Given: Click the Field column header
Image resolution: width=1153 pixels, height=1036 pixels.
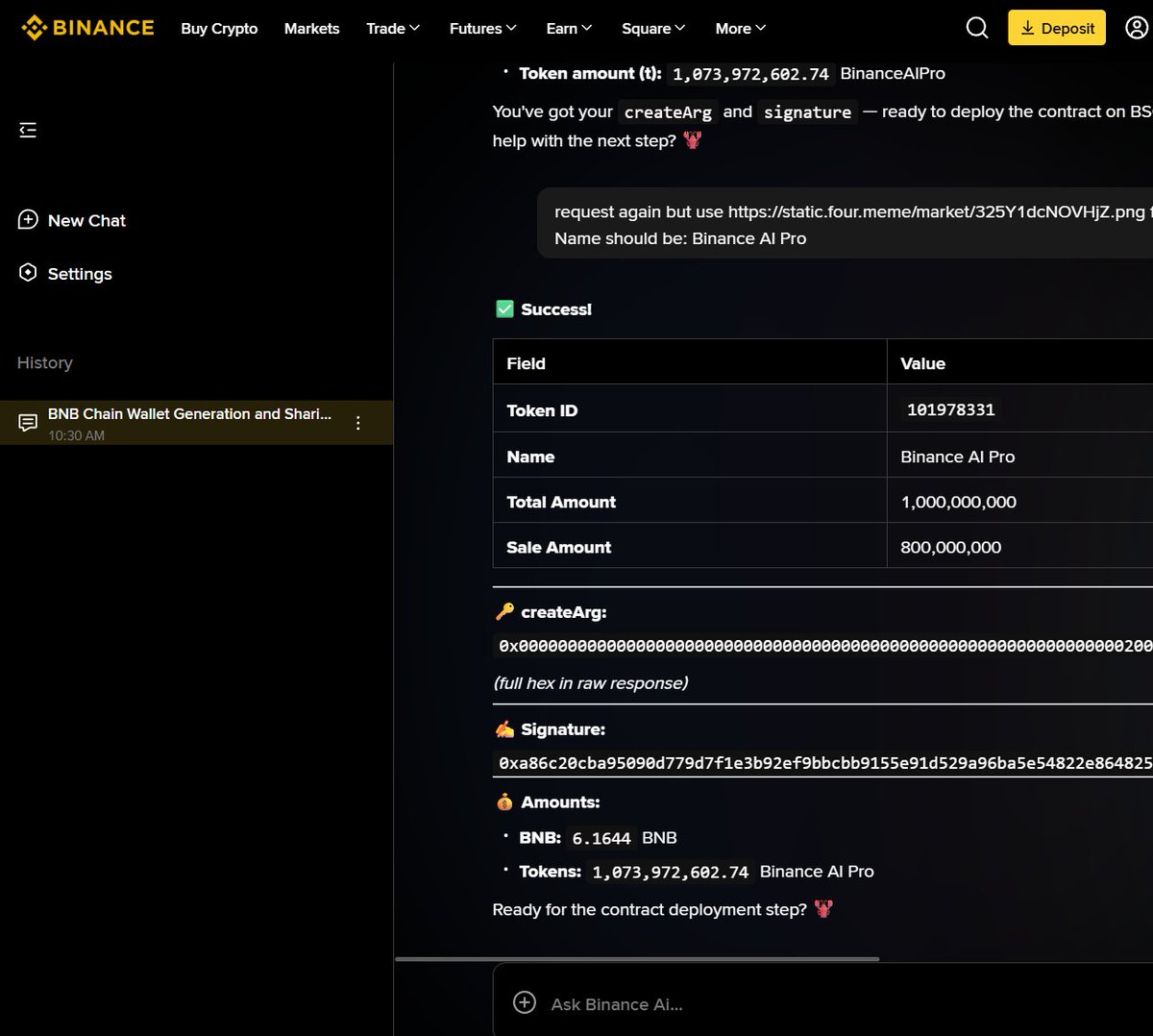Looking at the screenshot, I should [526, 363].
